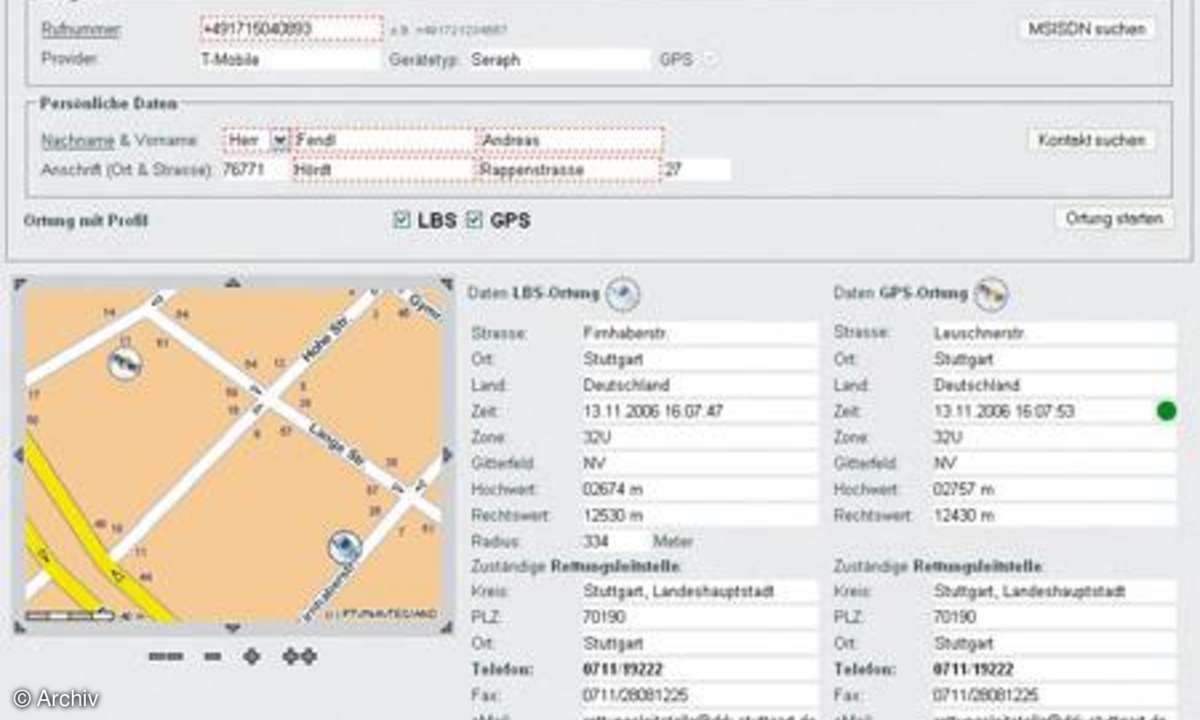The height and width of the screenshot is (720, 1200).
Task: Click the LBS Strasse field Firnhaberstr.
Action: coord(698,332)
